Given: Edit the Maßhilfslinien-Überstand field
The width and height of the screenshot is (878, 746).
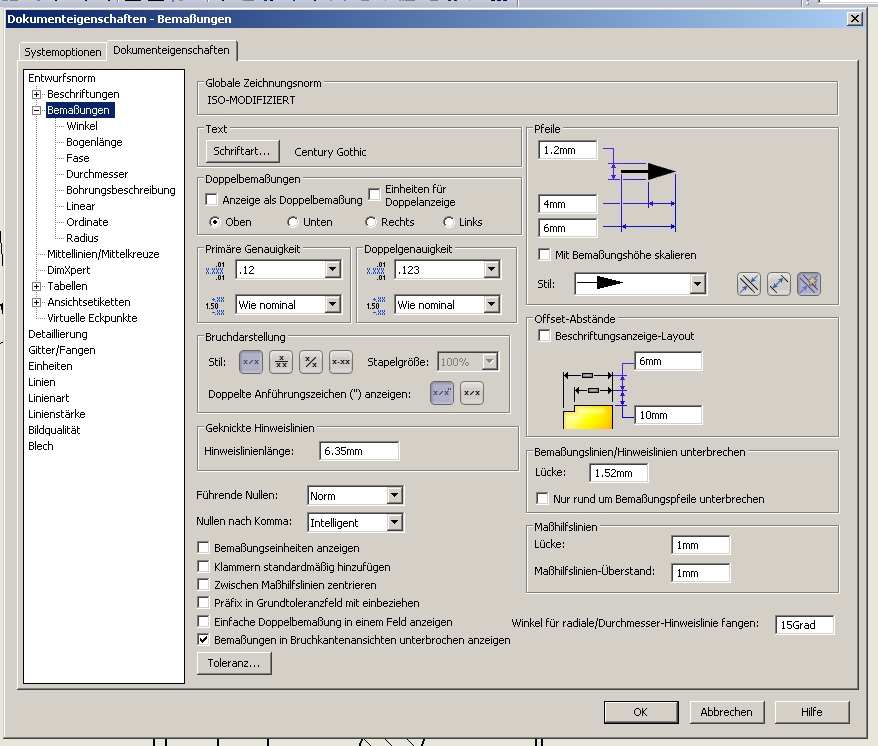Looking at the screenshot, I should point(700,572).
